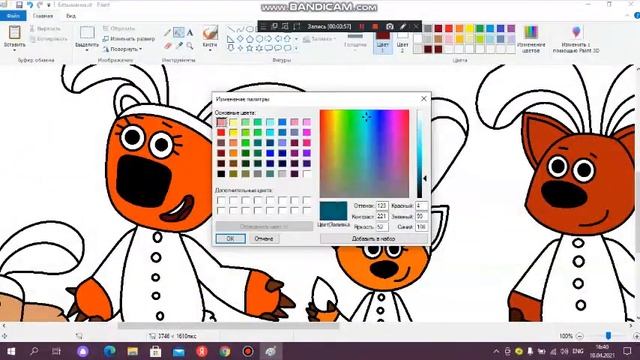Click the zoom slider in the status bar
This screenshot has height=360, width=640.
pos(608,336)
